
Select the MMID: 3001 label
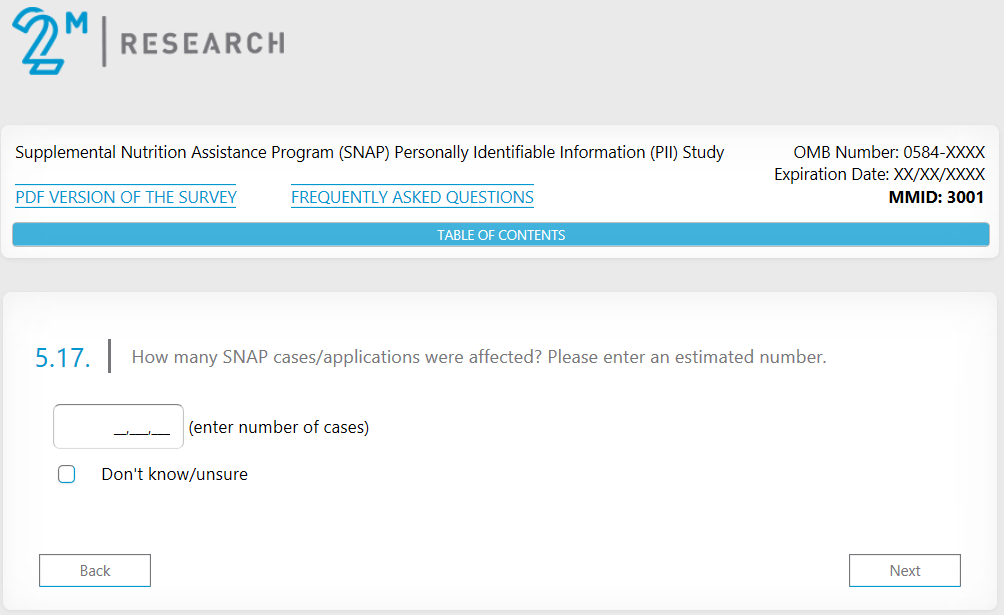[x=936, y=197]
